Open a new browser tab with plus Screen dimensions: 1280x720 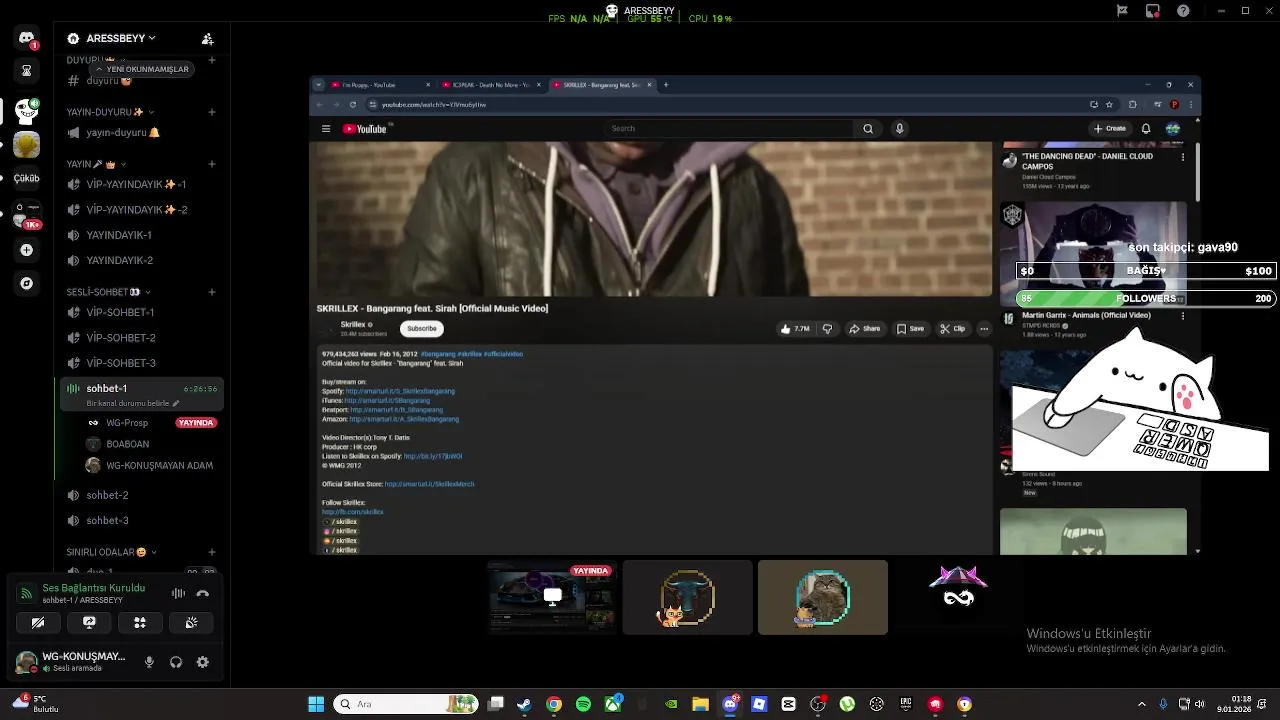[x=666, y=85]
